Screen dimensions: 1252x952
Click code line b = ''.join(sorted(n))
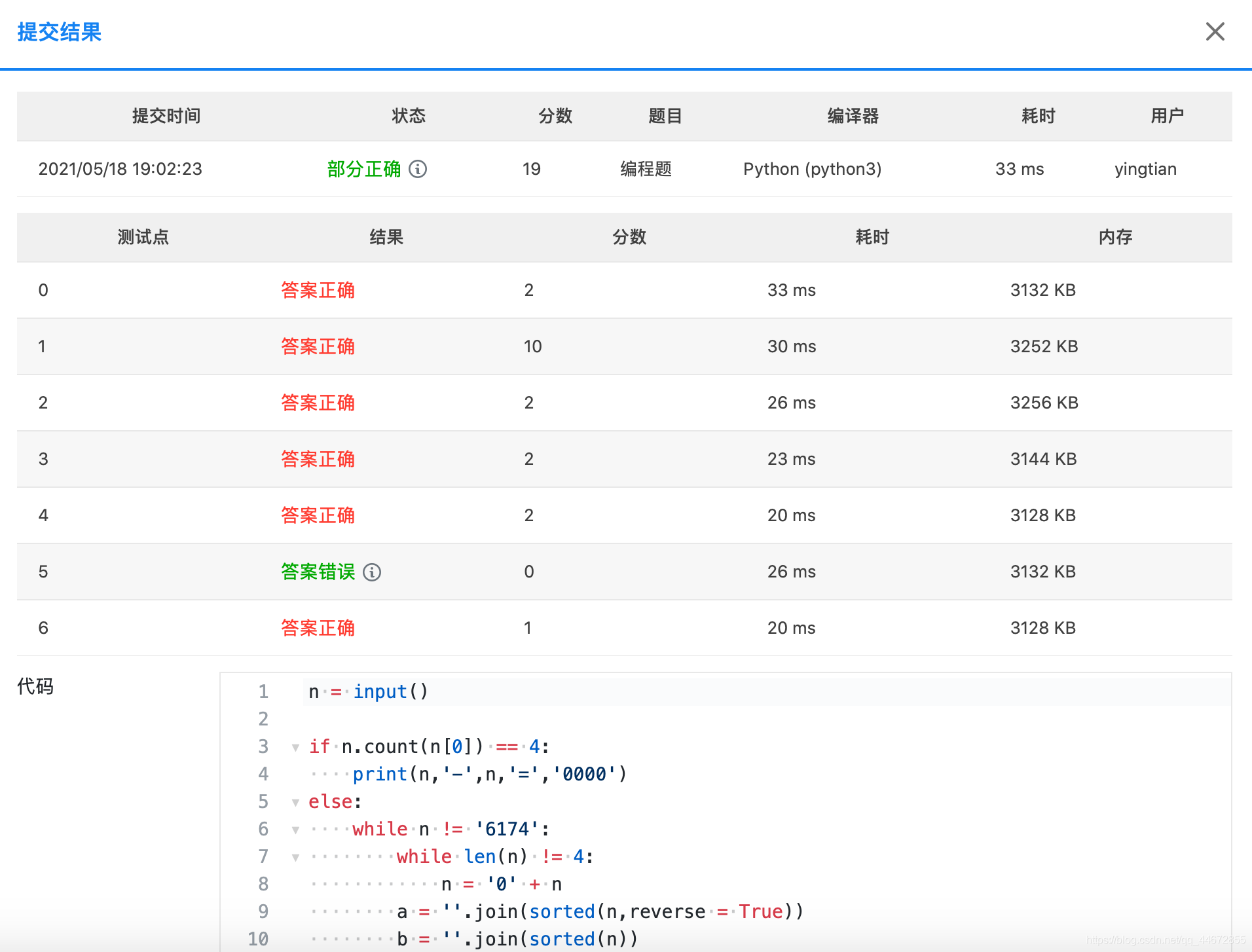517,939
